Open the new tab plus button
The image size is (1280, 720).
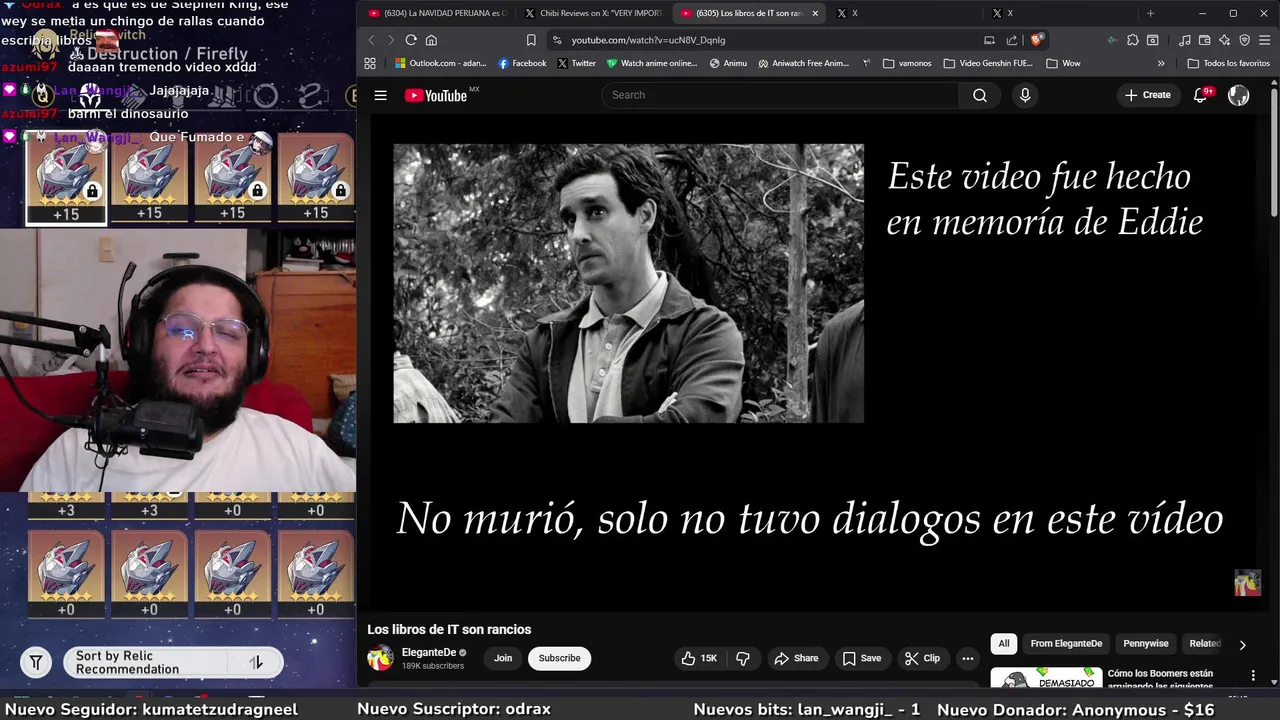click(1150, 13)
